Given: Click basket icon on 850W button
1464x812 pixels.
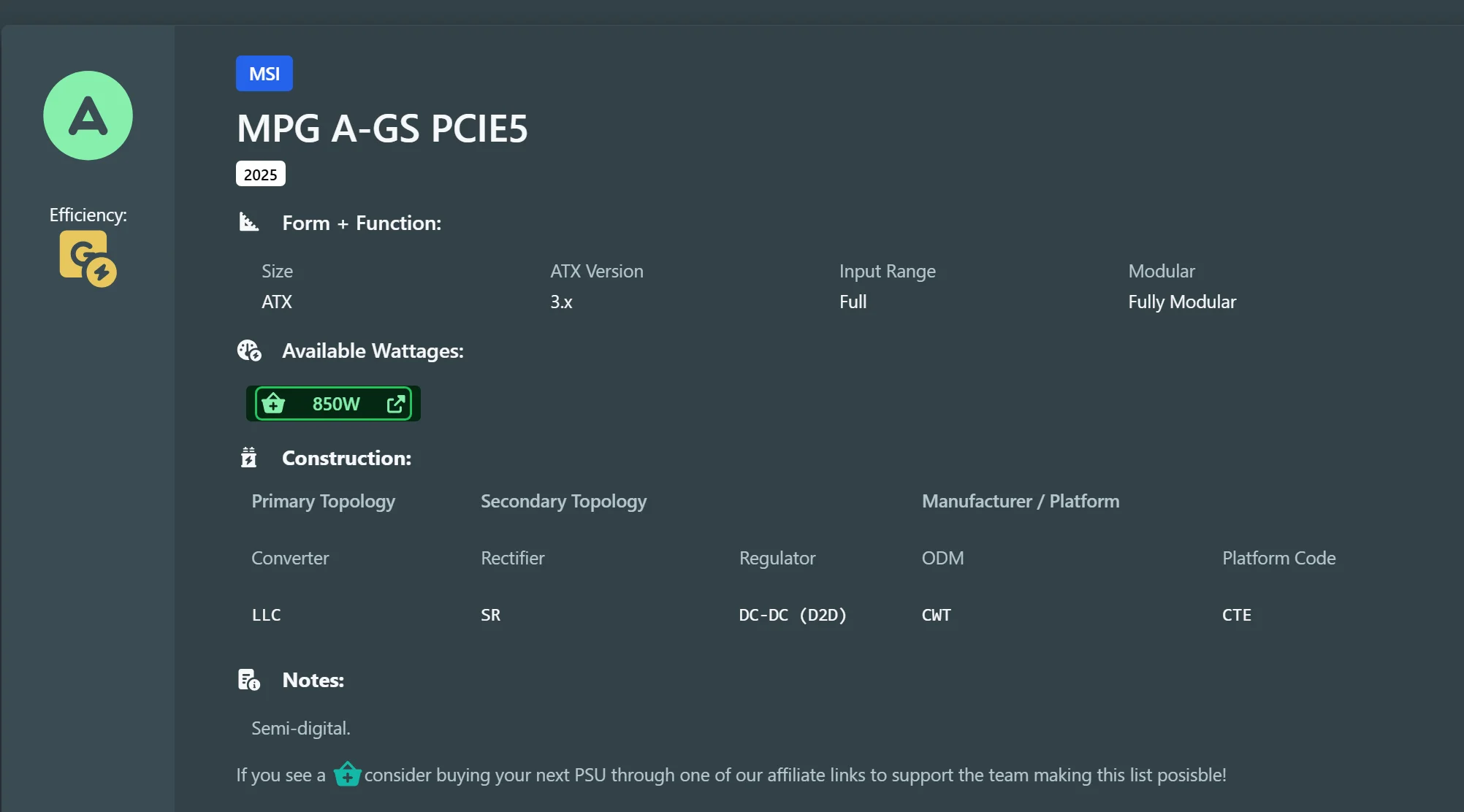Looking at the screenshot, I should (x=273, y=403).
